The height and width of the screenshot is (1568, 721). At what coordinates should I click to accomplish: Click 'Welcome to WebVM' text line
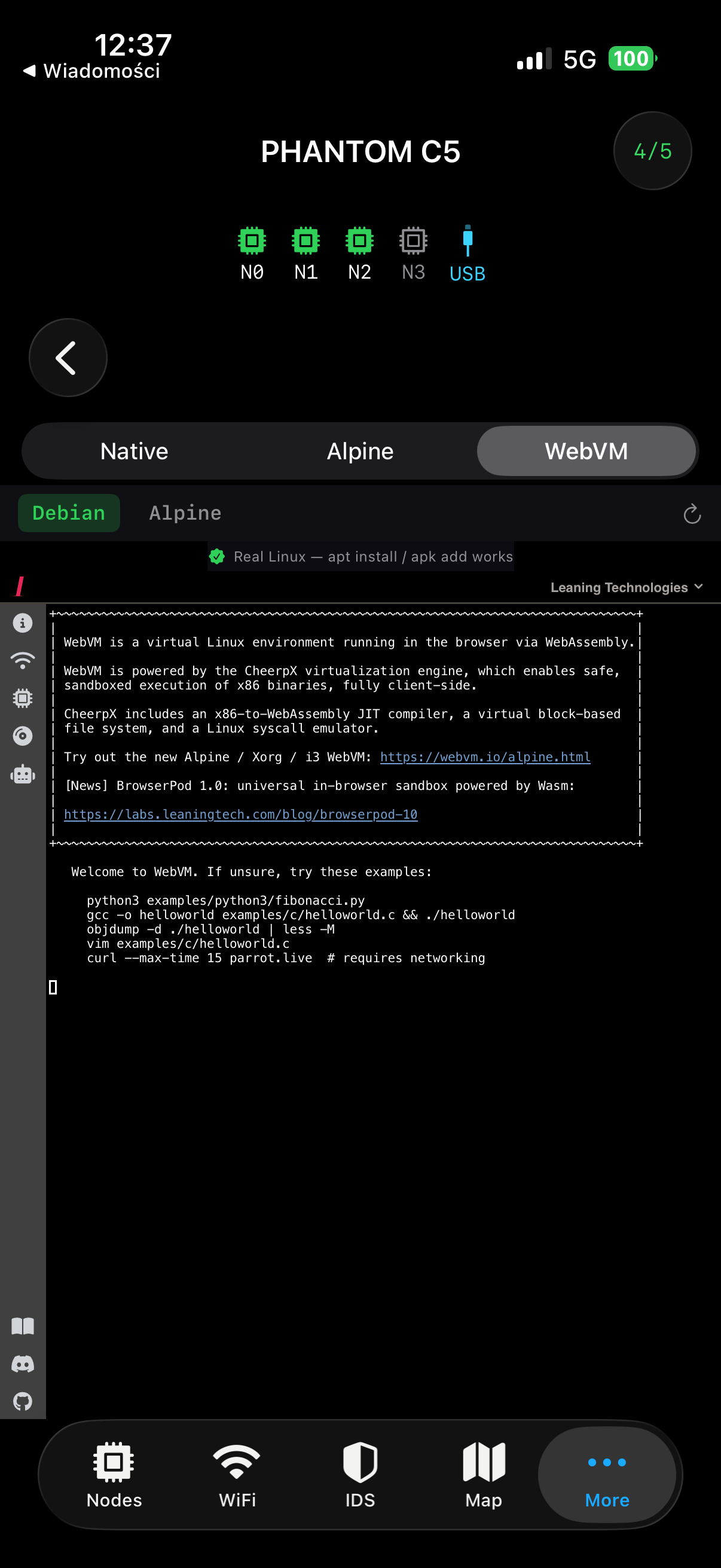pyautogui.click(x=251, y=873)
